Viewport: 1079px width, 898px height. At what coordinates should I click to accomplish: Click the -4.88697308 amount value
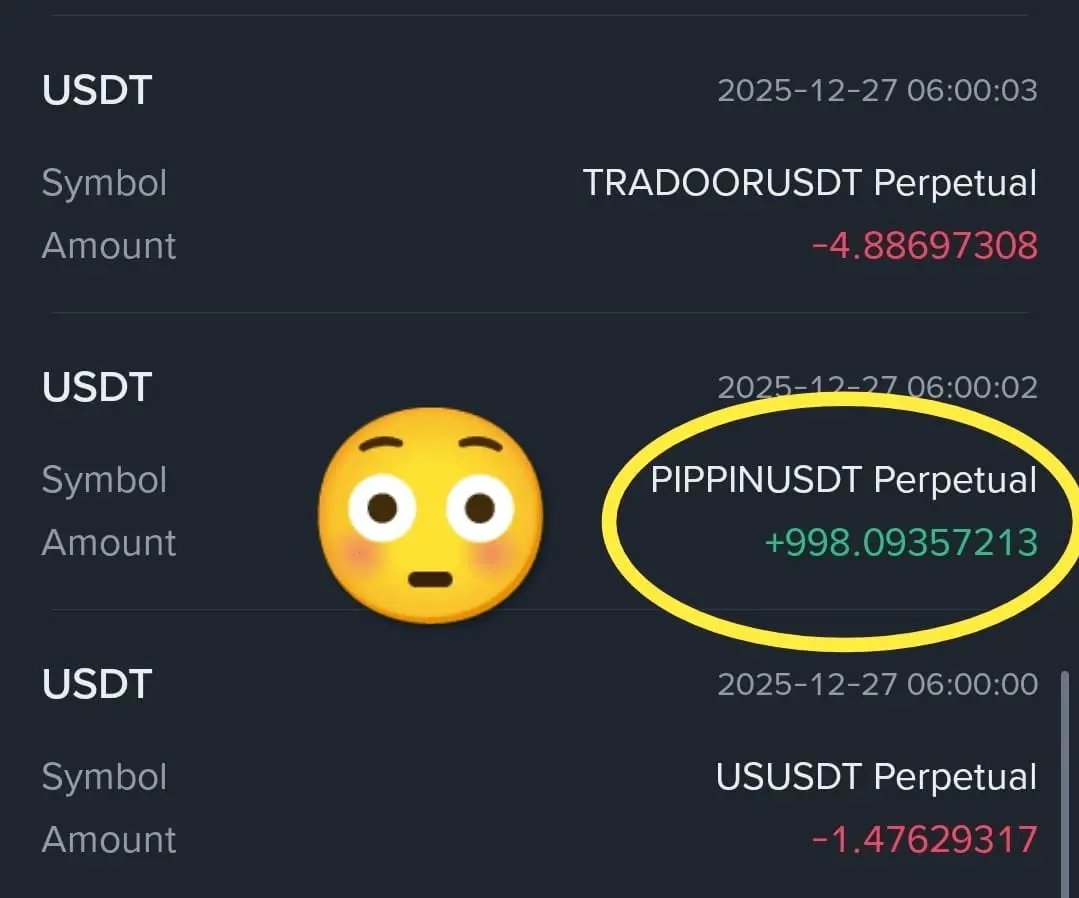click(x=925, y=246)
